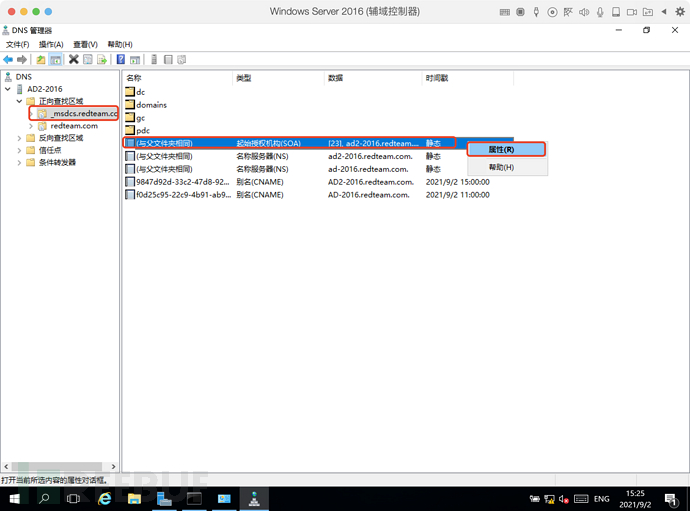690x511 pixels.
Task: Click the taskbar search magnifier
Action: [x=44, y=499]
